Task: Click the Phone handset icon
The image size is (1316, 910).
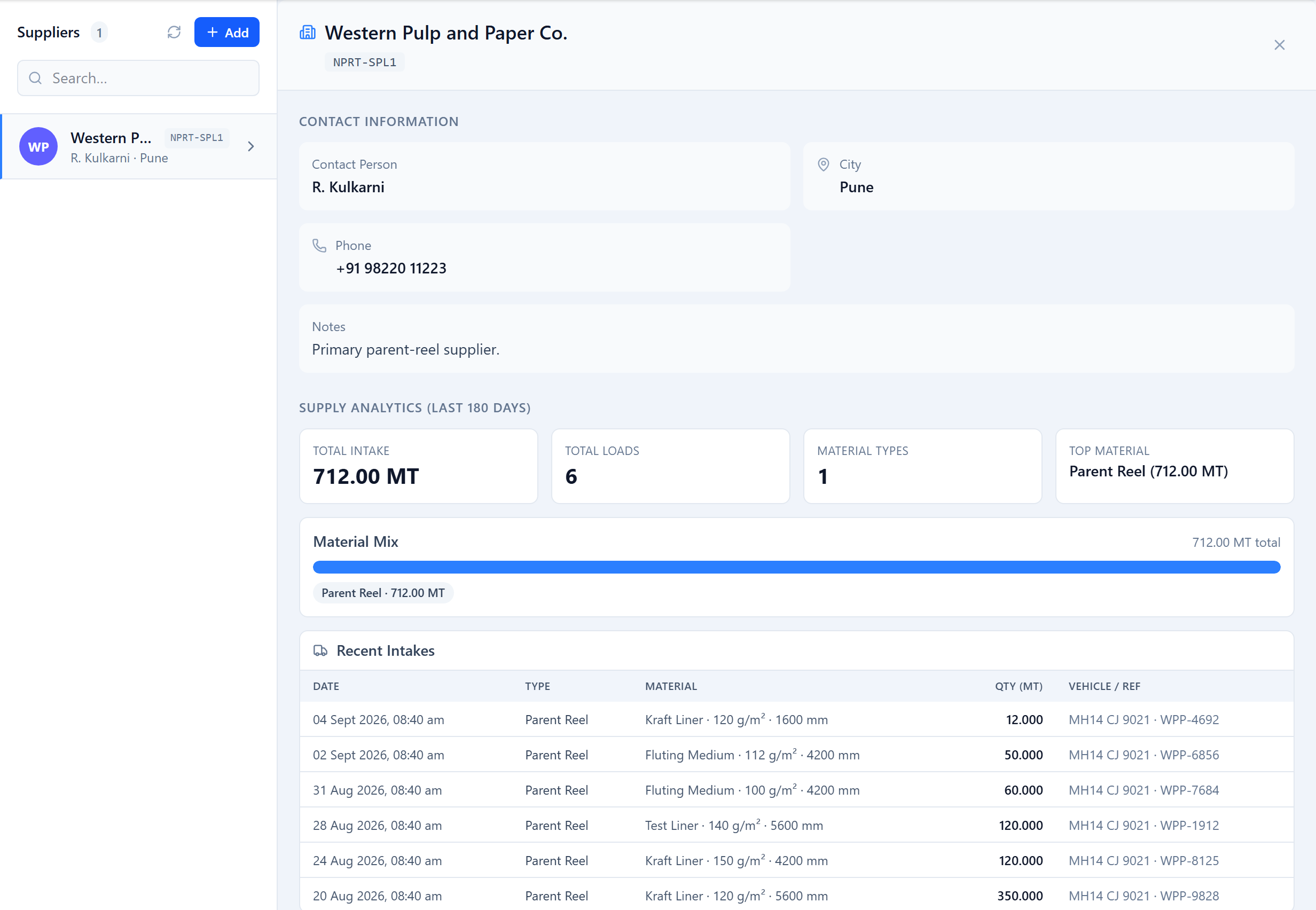Action: click(319, 246)
